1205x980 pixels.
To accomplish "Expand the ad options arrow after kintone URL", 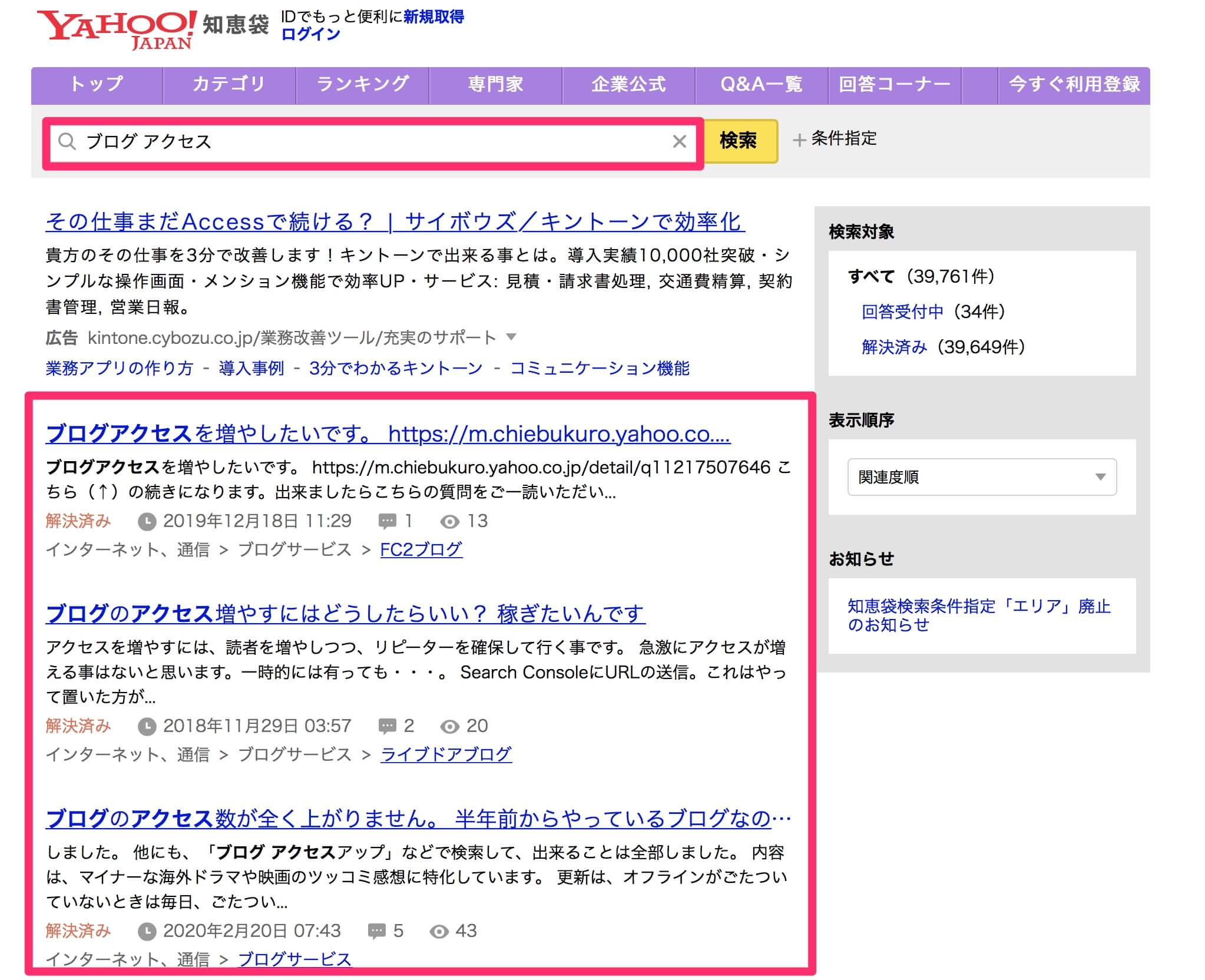I will click(x=511, y=337).
